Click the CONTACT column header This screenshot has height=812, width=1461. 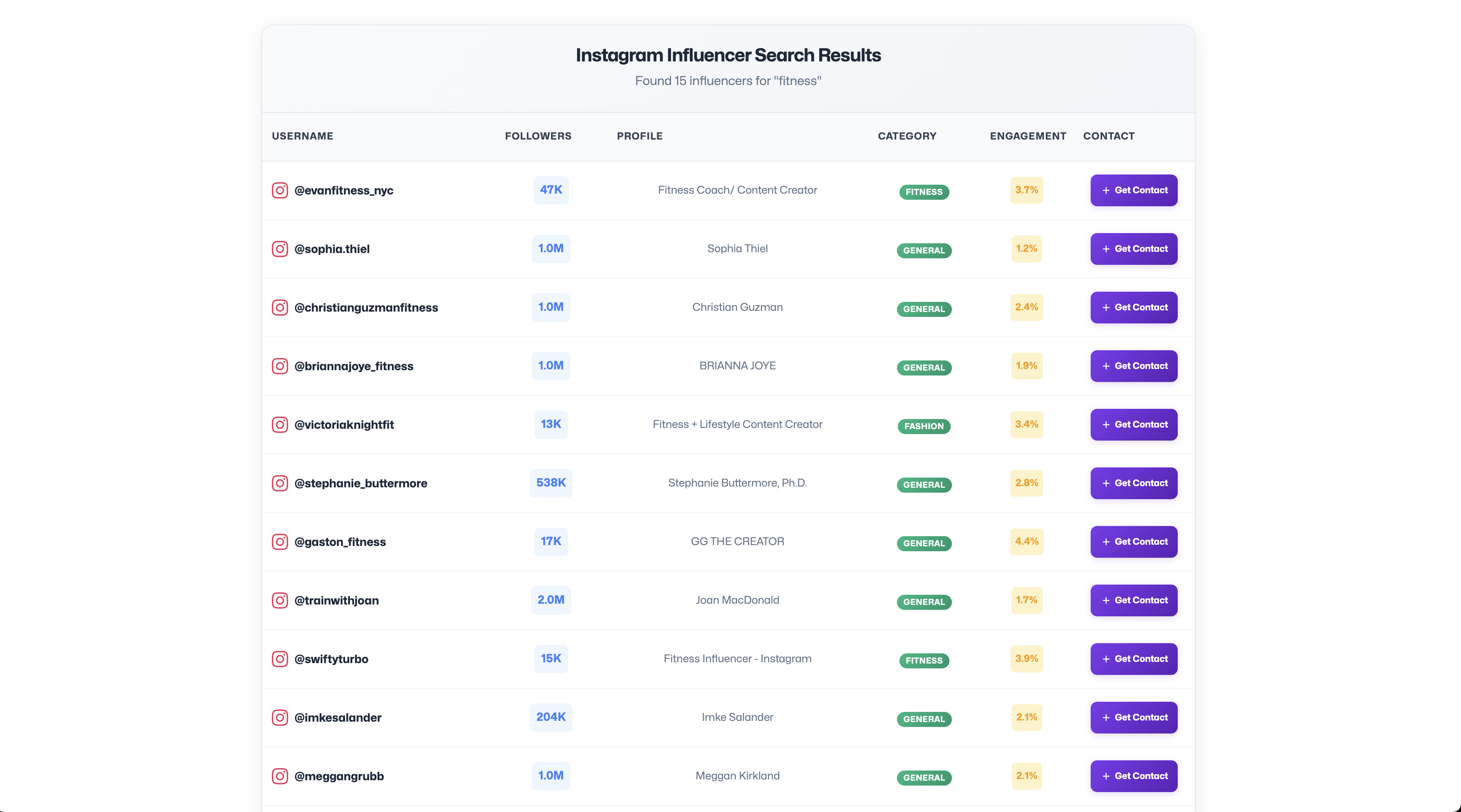[1109, 136]
